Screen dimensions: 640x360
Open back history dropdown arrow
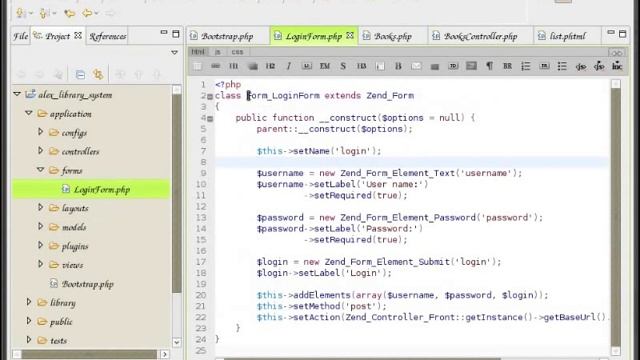coord(96,13)
